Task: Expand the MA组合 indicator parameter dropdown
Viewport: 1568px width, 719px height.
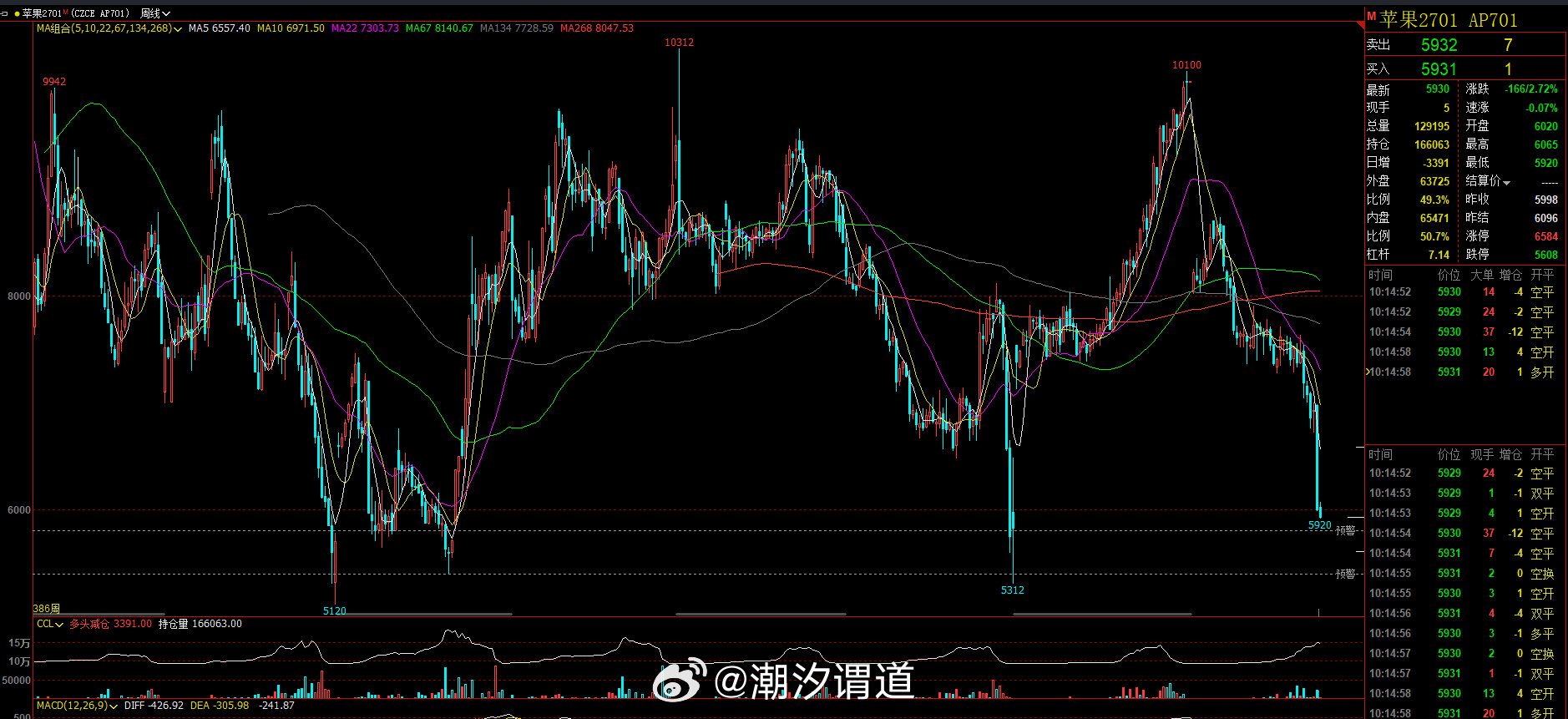Action: (x=178, y=29)
